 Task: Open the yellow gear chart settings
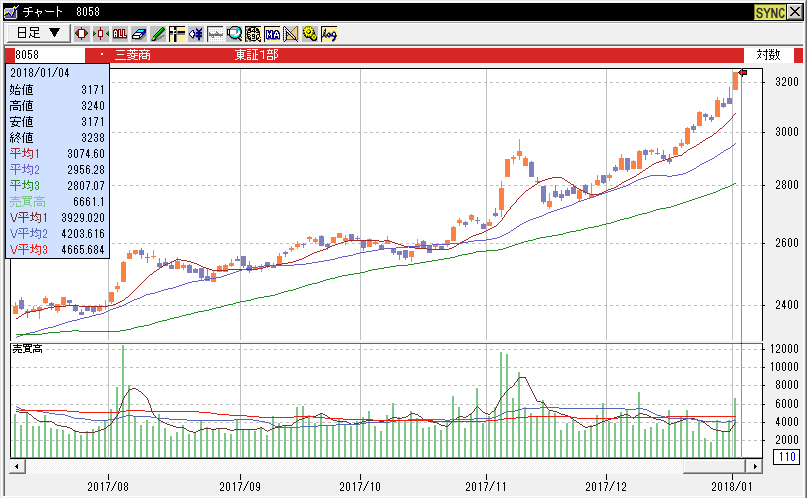(x=309, y=33)
